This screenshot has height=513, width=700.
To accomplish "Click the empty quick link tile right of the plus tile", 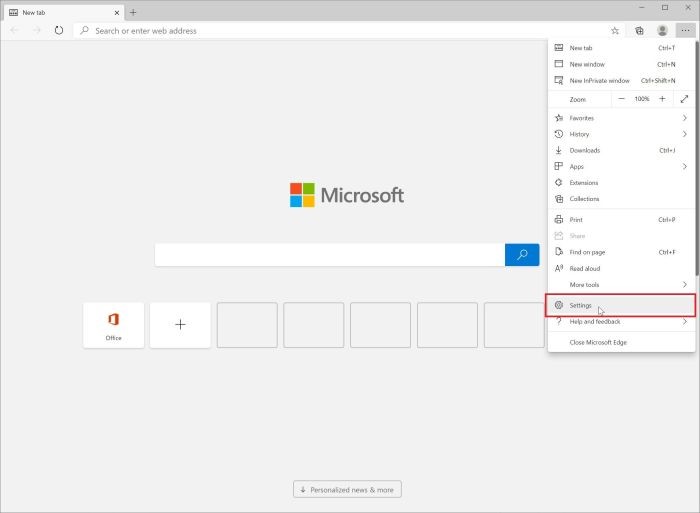I will [x=247, y=325].
